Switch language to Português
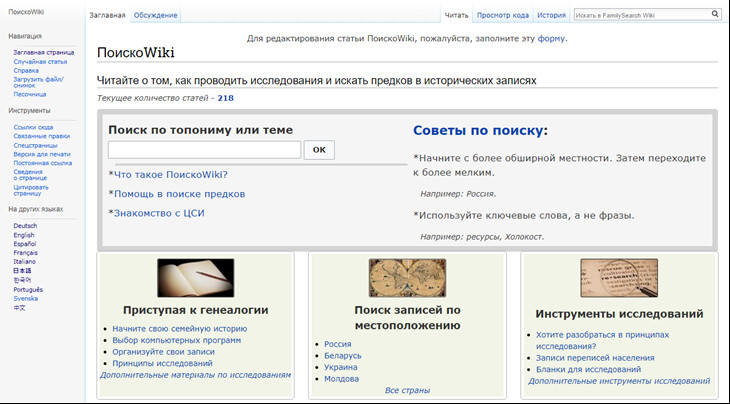 28,290
